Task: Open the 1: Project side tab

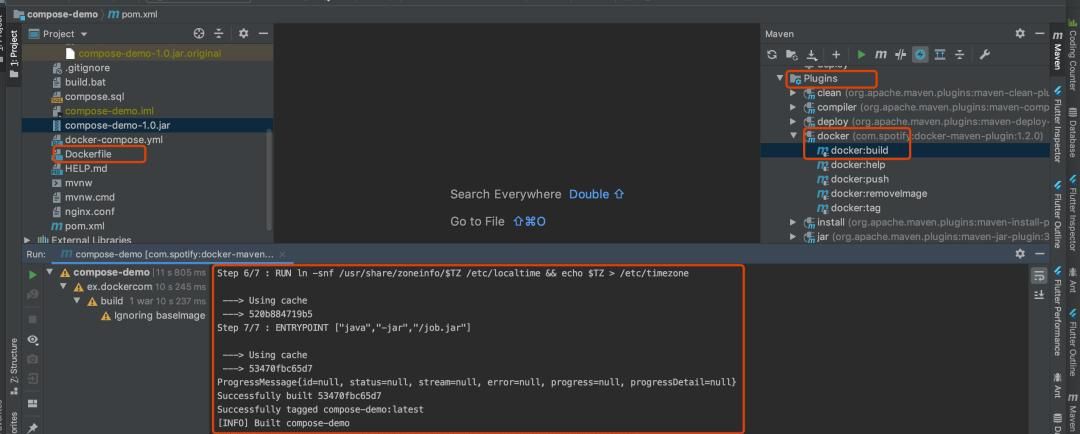Action: click(x=14, y=54)
